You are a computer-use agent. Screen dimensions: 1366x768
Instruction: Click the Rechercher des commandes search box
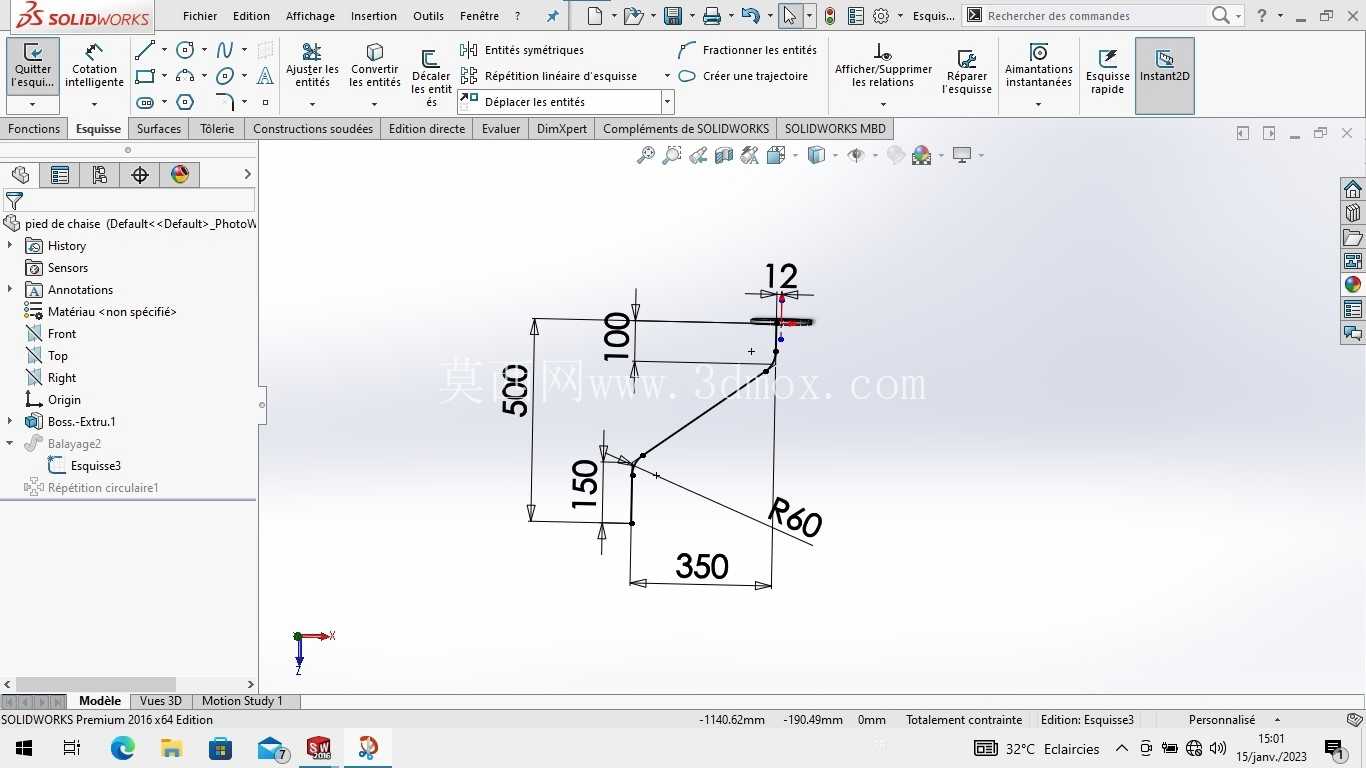[1095, 16]
